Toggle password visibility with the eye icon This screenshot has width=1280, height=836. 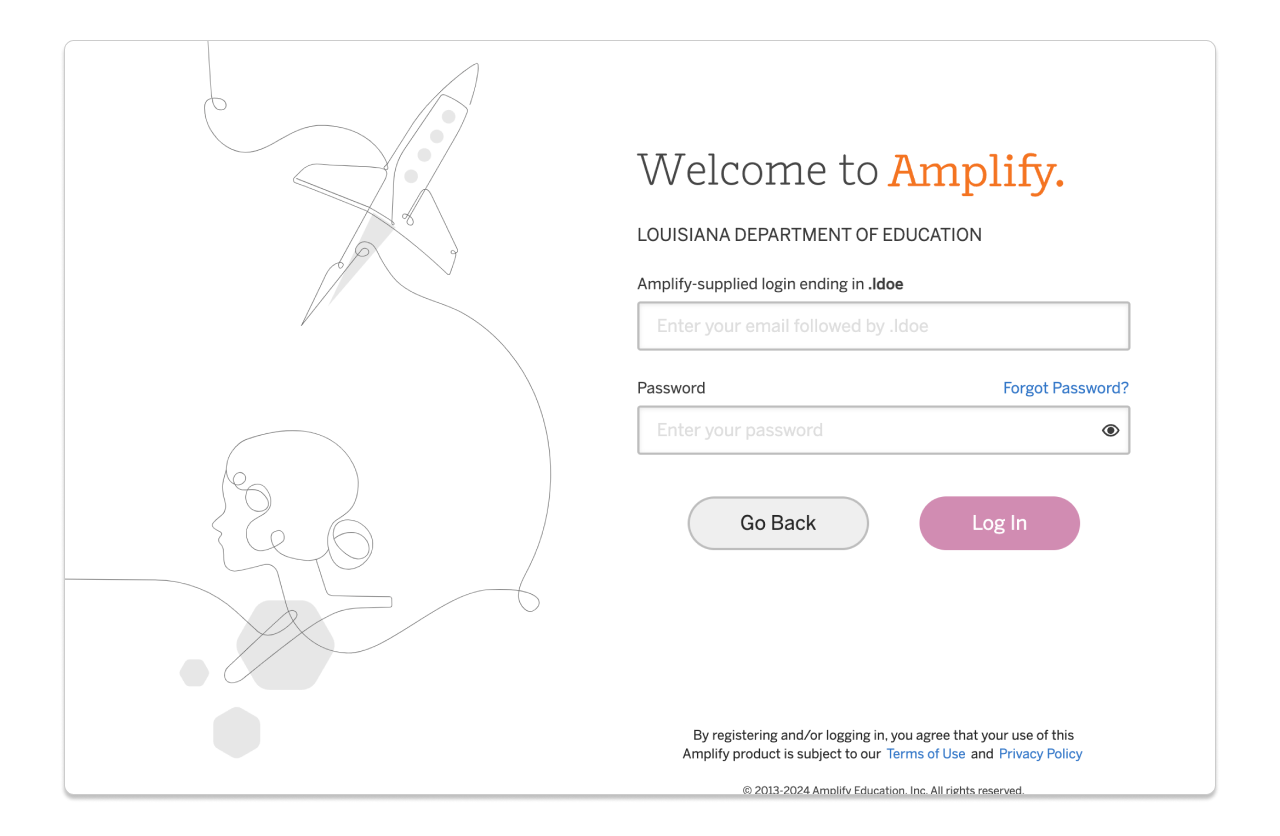[x=1110, y=429]
